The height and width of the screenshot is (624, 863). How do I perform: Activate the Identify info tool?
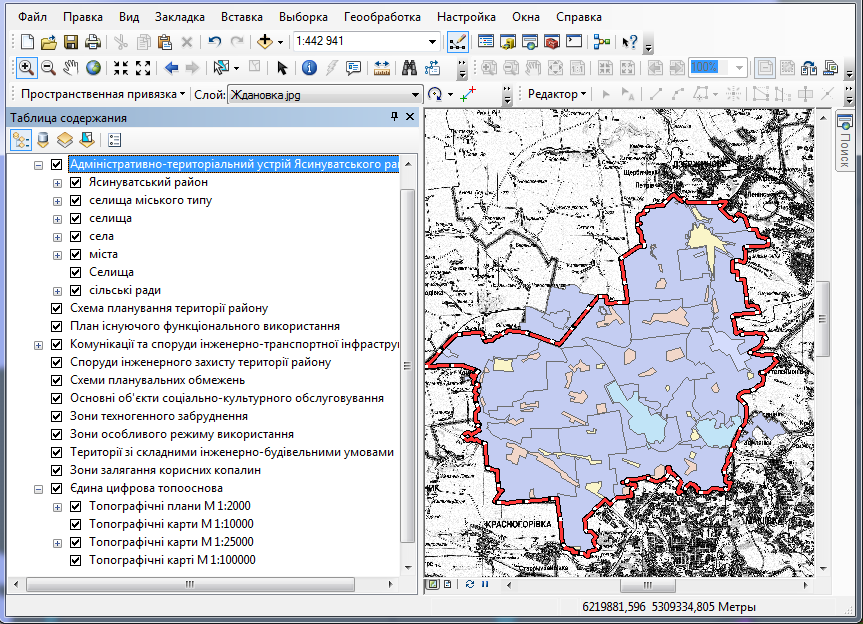(x=309, y=68)
